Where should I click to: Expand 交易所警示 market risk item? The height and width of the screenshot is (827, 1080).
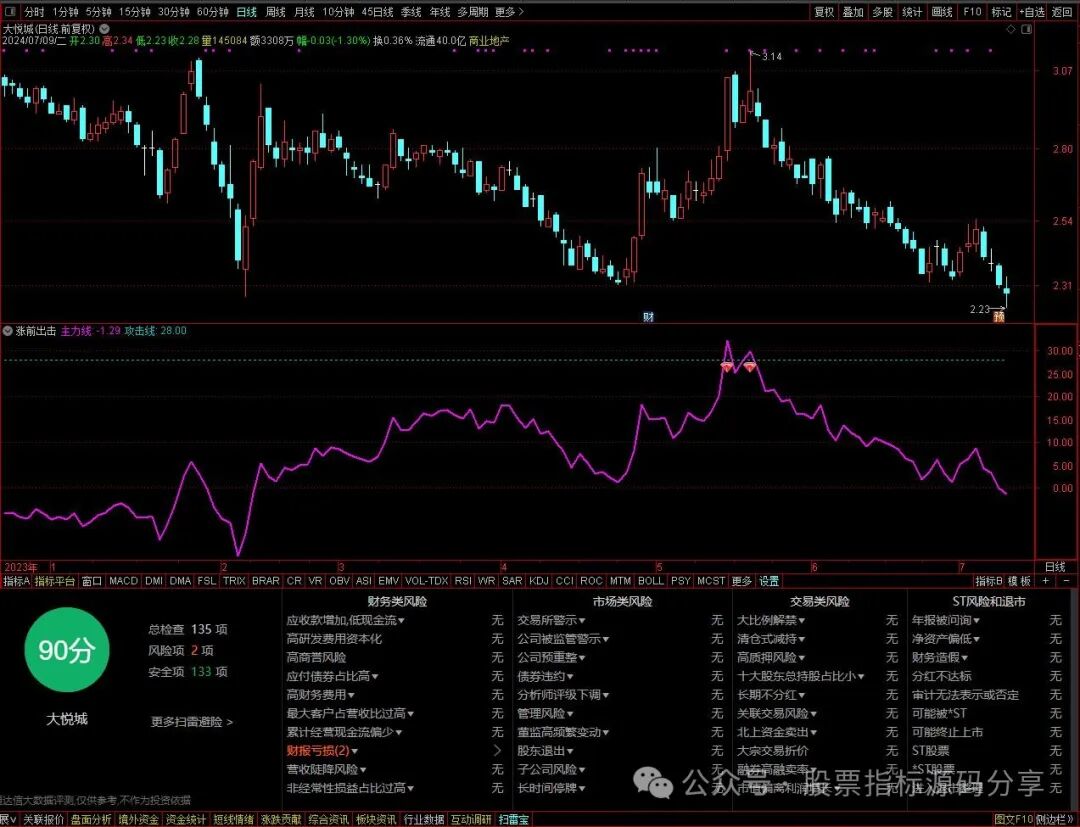tap(552, 620)
